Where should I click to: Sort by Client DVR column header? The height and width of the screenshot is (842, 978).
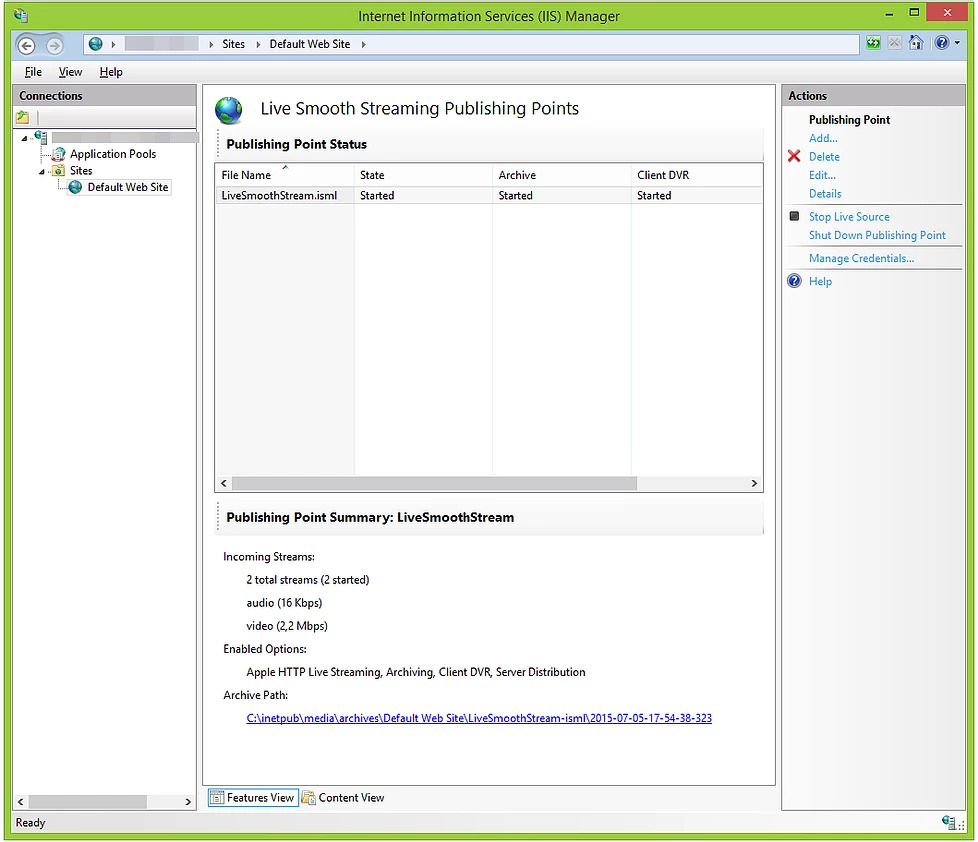pyautogui.click(x=697, y=175)
